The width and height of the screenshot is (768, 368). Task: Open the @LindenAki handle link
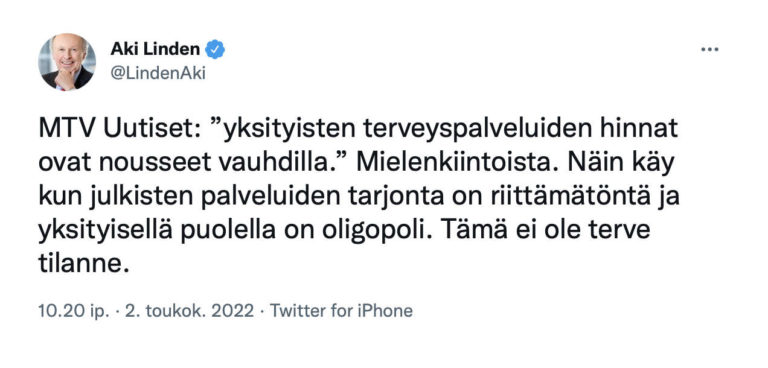pos(158,73)
